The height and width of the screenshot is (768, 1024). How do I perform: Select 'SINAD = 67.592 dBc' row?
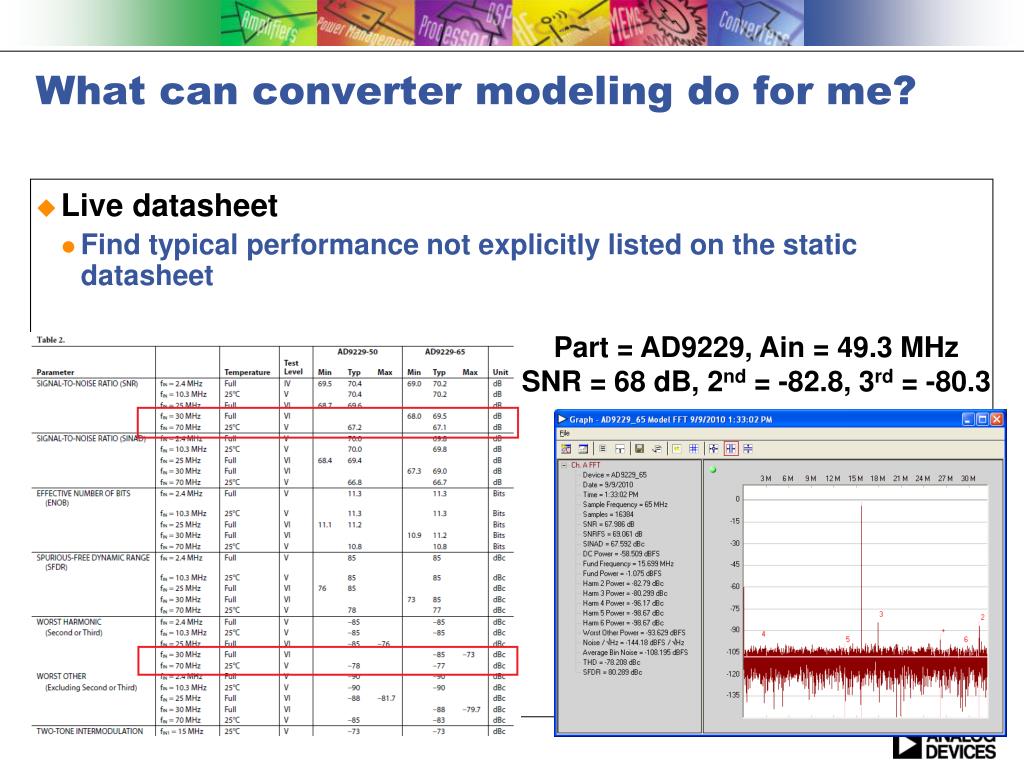613,543
